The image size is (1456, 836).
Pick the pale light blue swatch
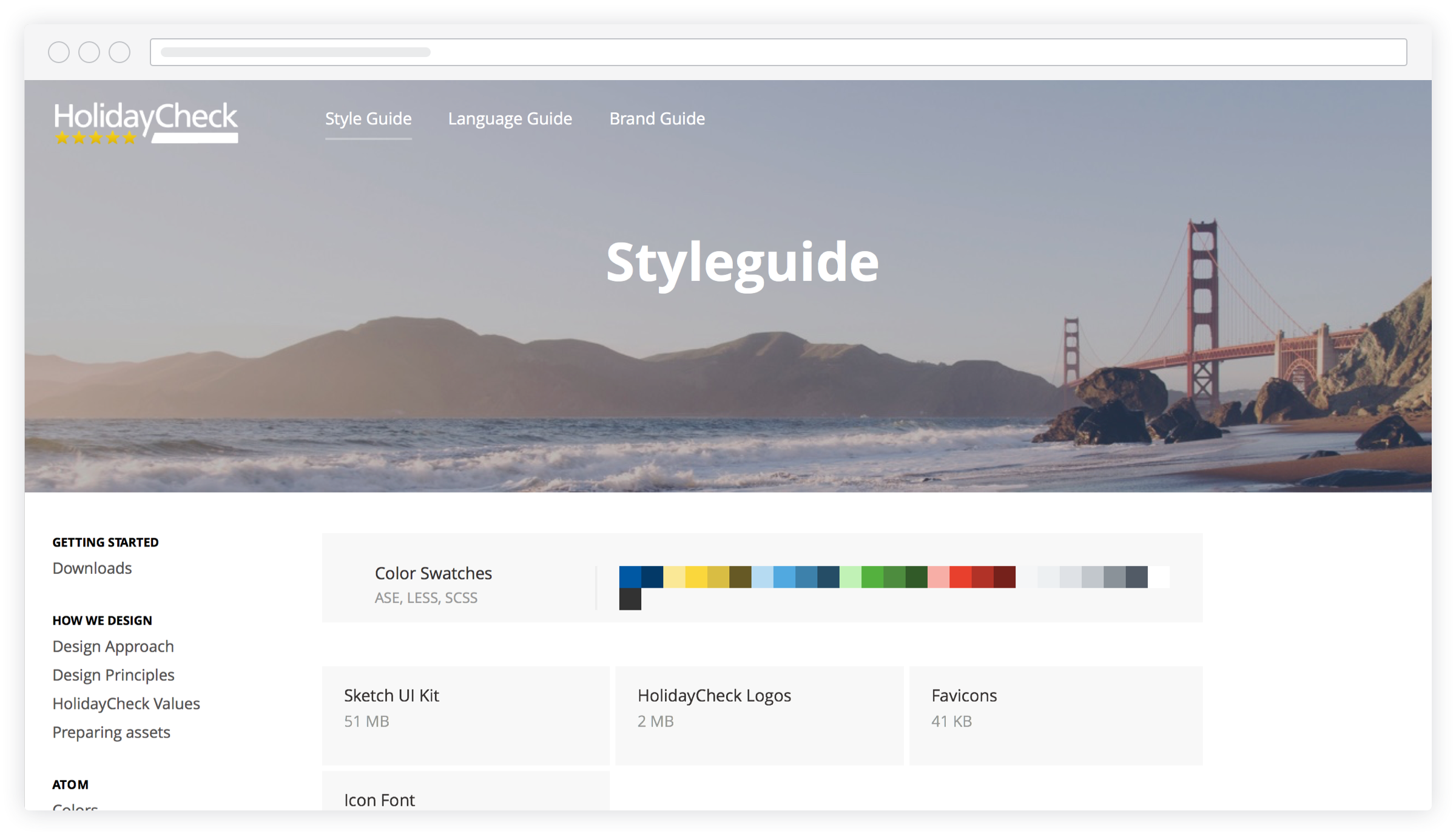pos(763,577)
